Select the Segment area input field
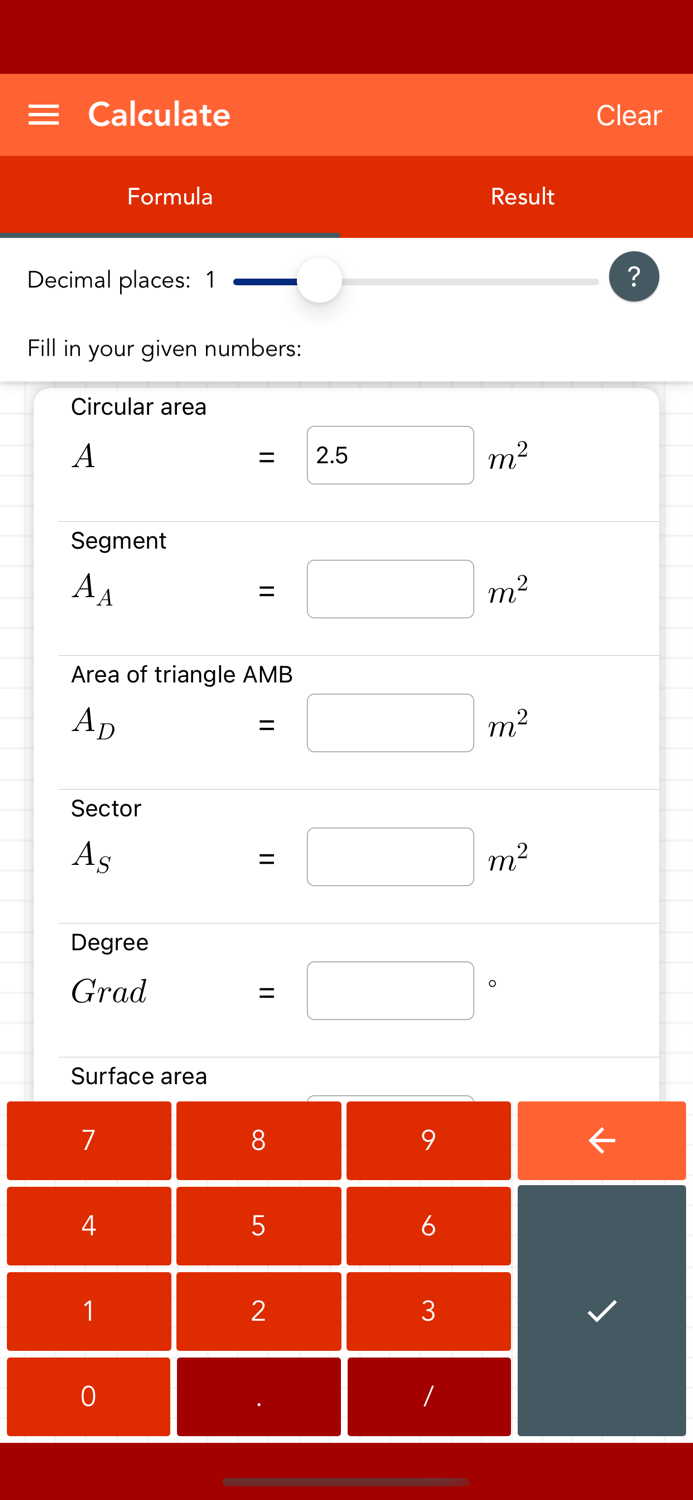 coord(390,589)
